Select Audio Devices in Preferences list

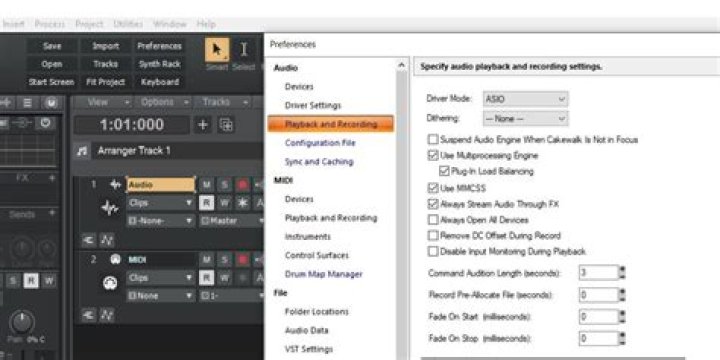[x=299, y=87]
